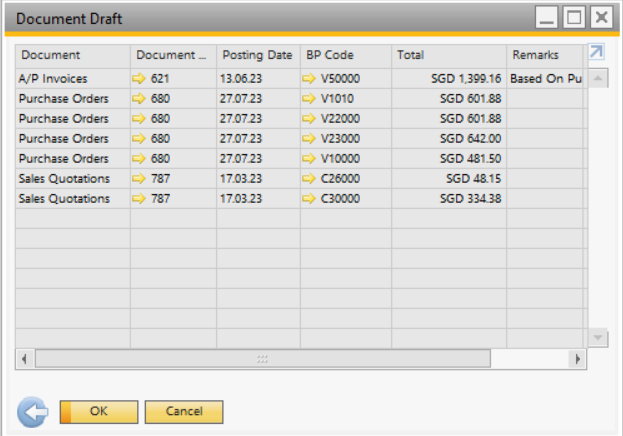The image size is (623, 436).
Task: Open link arrow beside BP Code V10000
Action: point(309,159)
